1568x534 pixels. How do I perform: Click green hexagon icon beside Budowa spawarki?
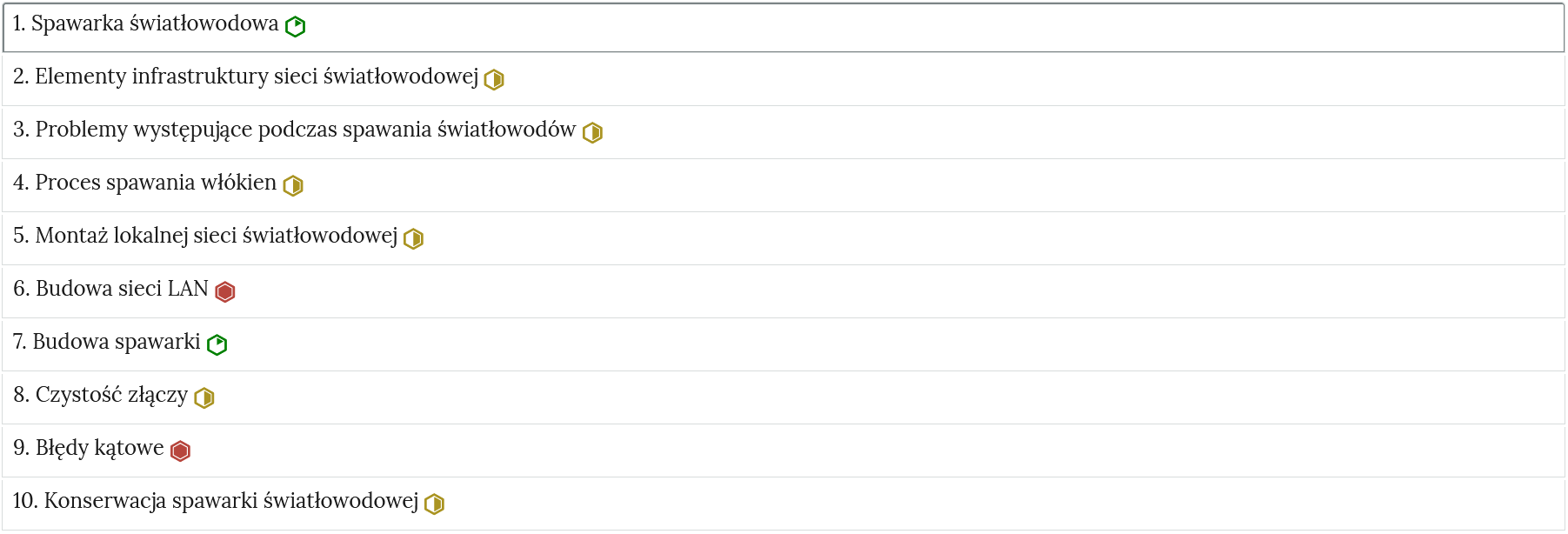[x=217, y=345]
